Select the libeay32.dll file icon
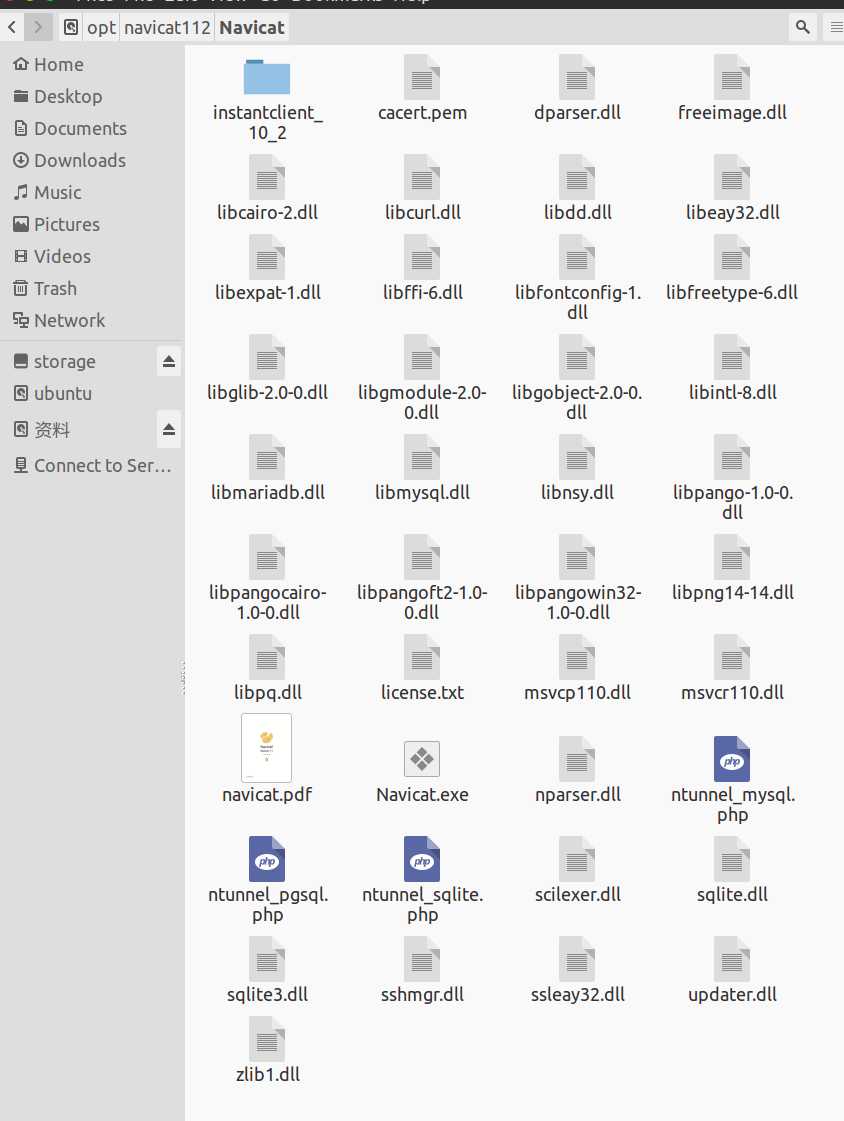The width and height of the screenshot is (844, 1121). 732,177
